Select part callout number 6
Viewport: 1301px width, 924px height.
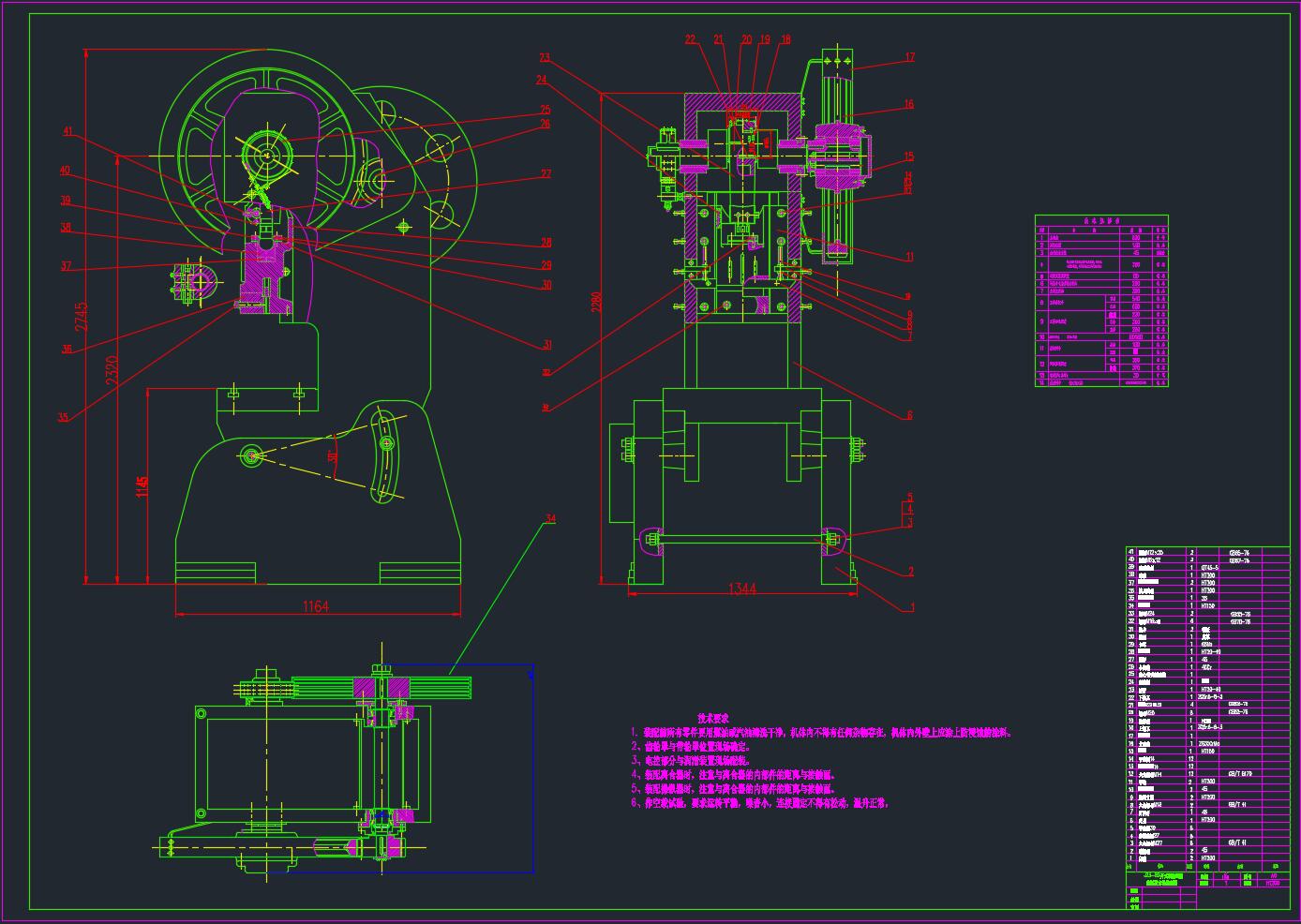(x=908, y=415)
